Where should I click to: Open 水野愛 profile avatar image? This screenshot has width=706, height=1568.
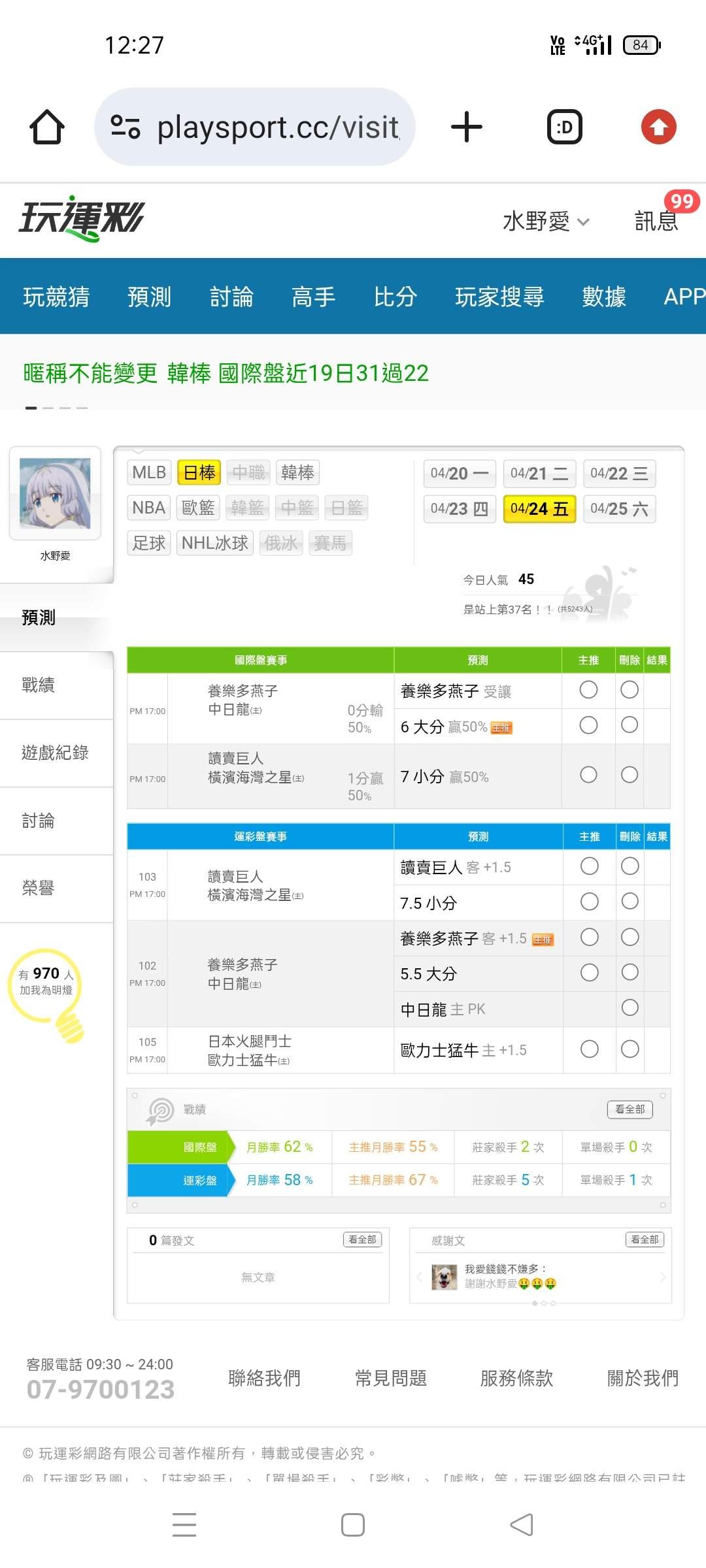click(55, 493)
